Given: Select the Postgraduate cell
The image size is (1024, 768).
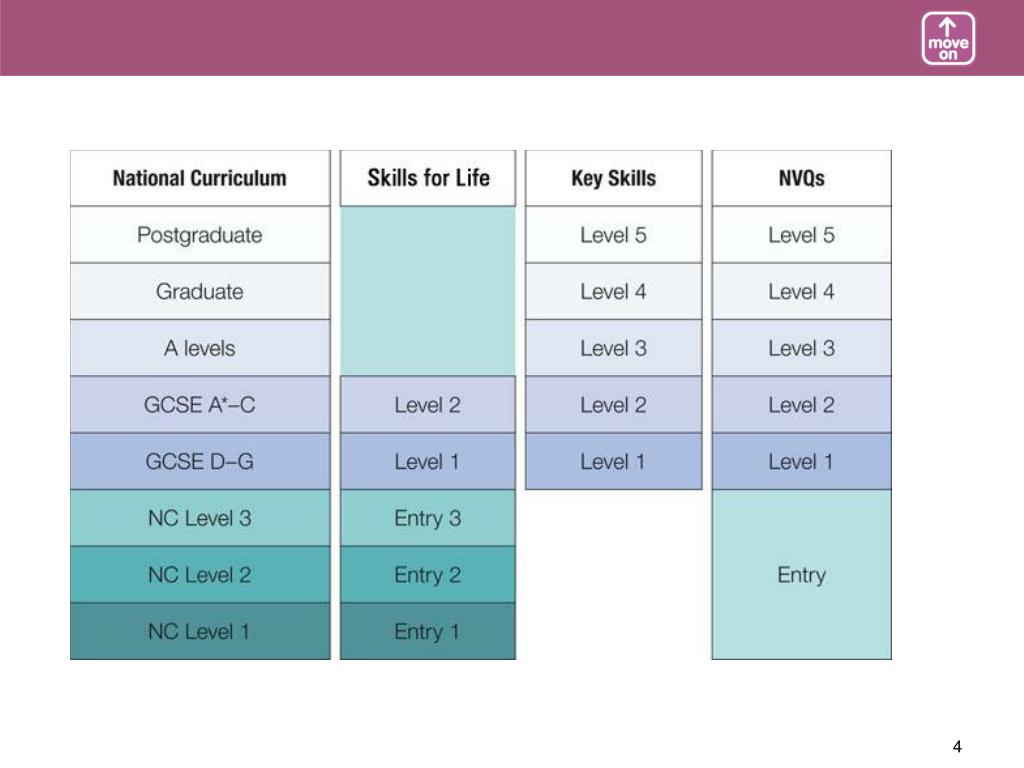Looking at the screenshot, I should point(200,235).
